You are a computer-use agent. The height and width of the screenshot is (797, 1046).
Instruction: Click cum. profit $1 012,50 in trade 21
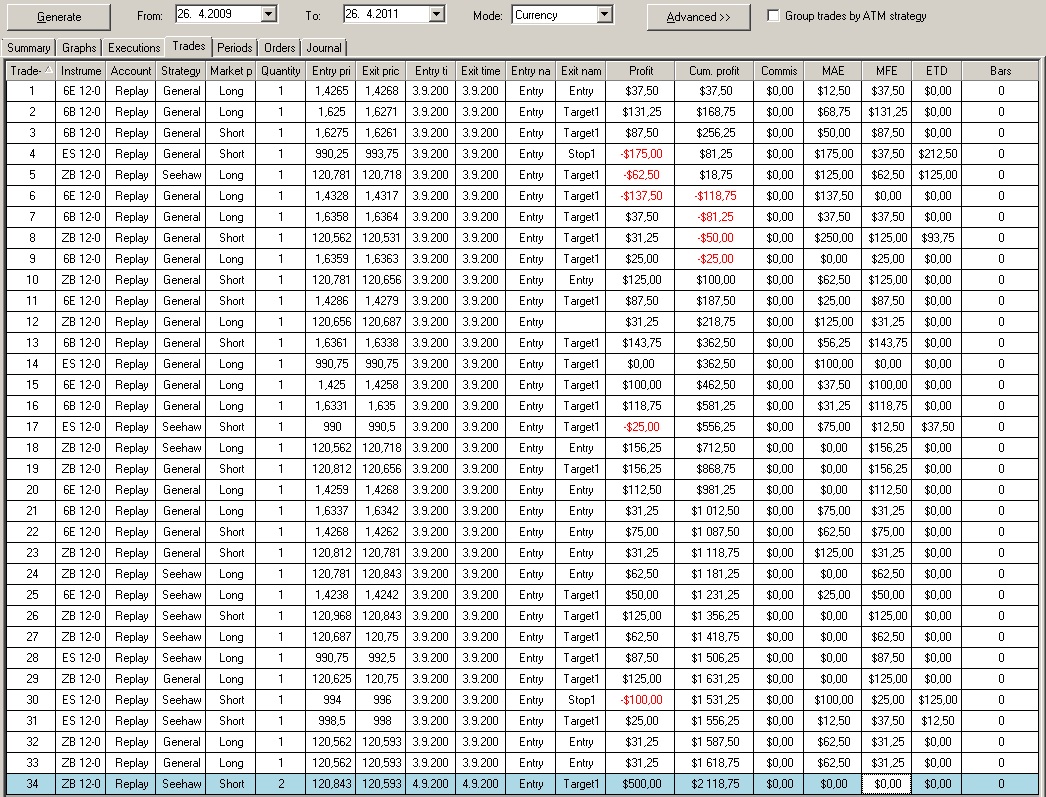[715, 511]
